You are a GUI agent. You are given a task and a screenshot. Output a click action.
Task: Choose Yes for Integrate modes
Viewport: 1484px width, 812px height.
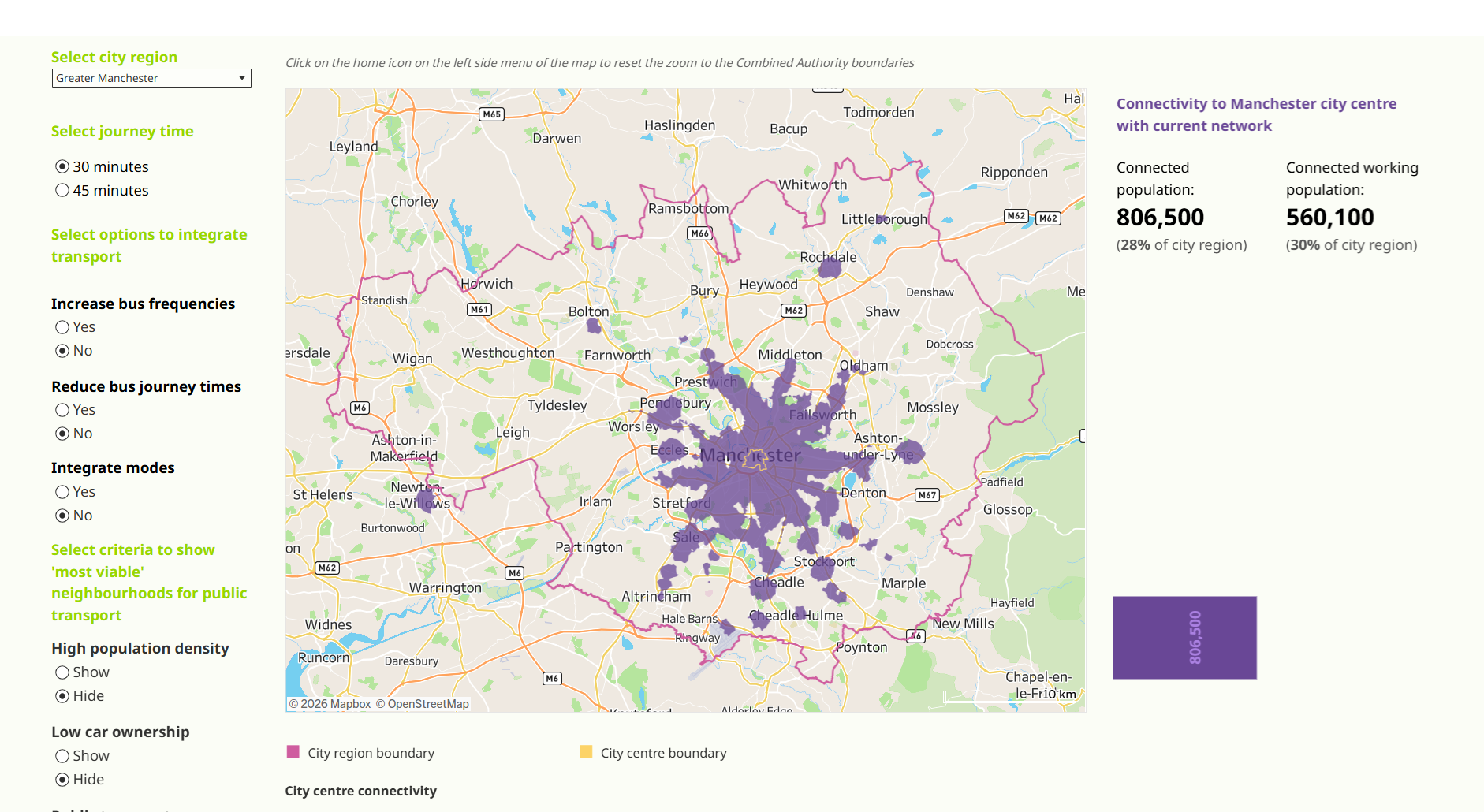[62, 492]
